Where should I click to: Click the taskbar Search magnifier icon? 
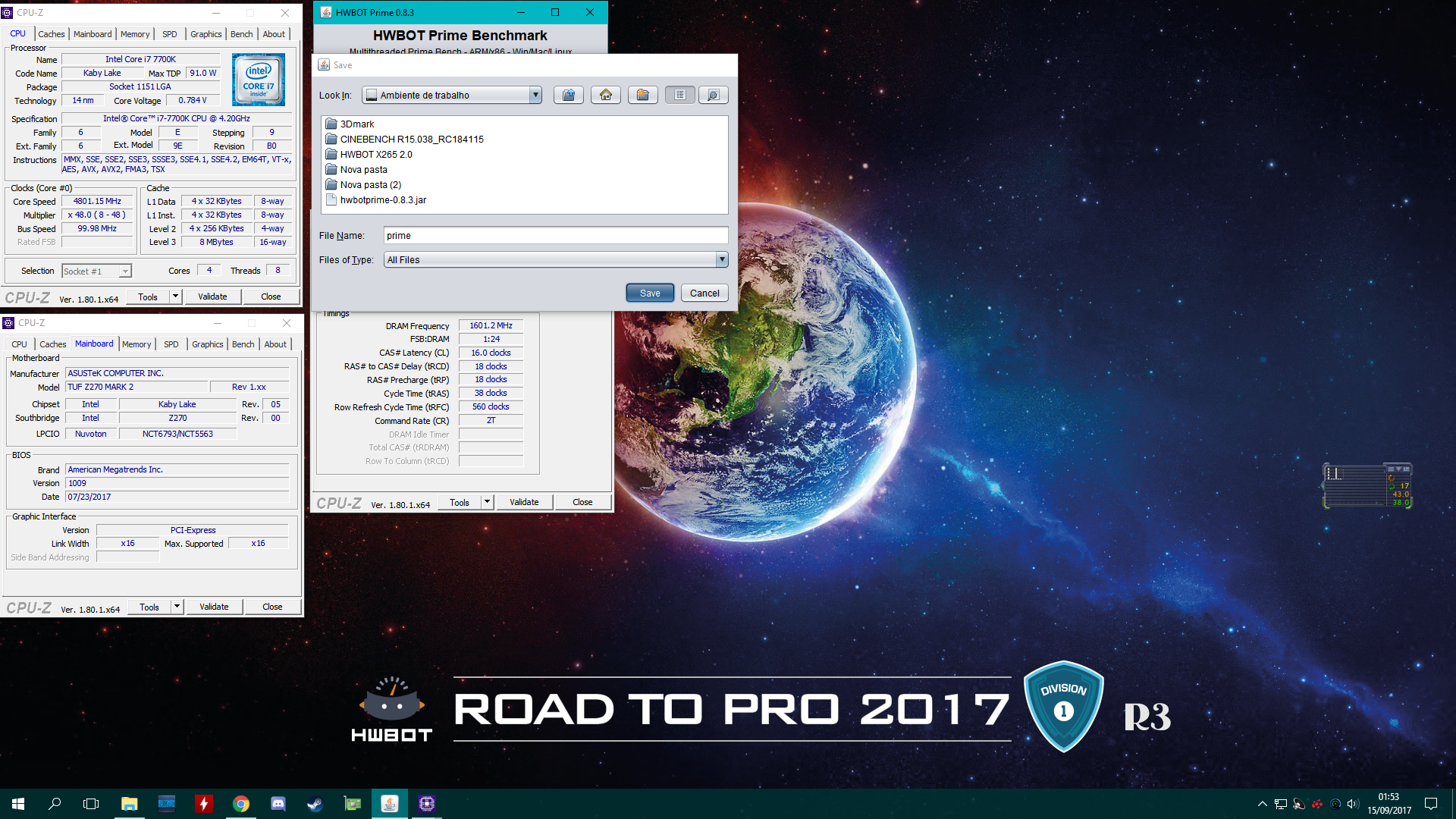coord(55,804)
